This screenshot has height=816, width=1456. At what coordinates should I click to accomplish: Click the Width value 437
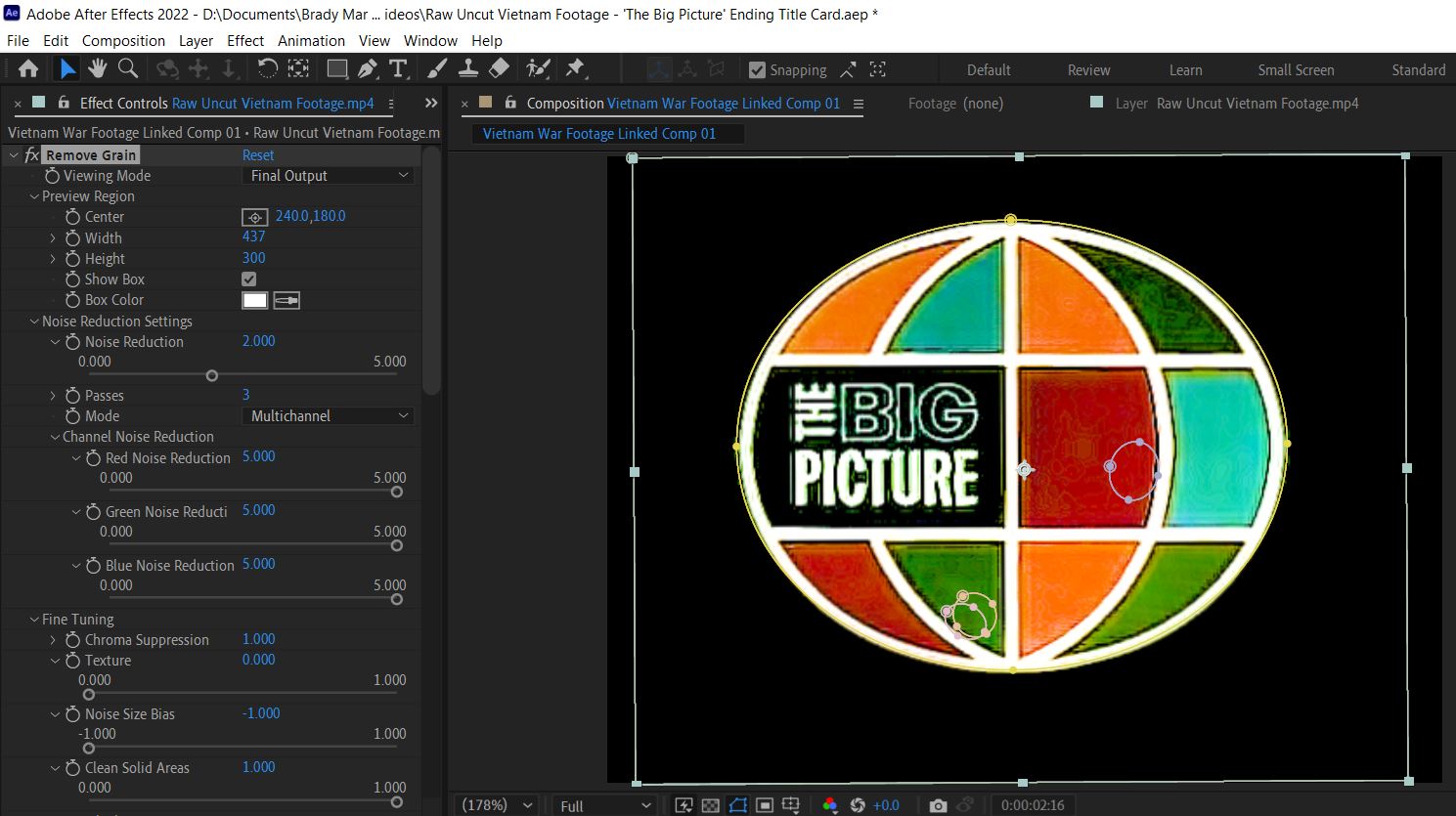[x=254, y=236]
